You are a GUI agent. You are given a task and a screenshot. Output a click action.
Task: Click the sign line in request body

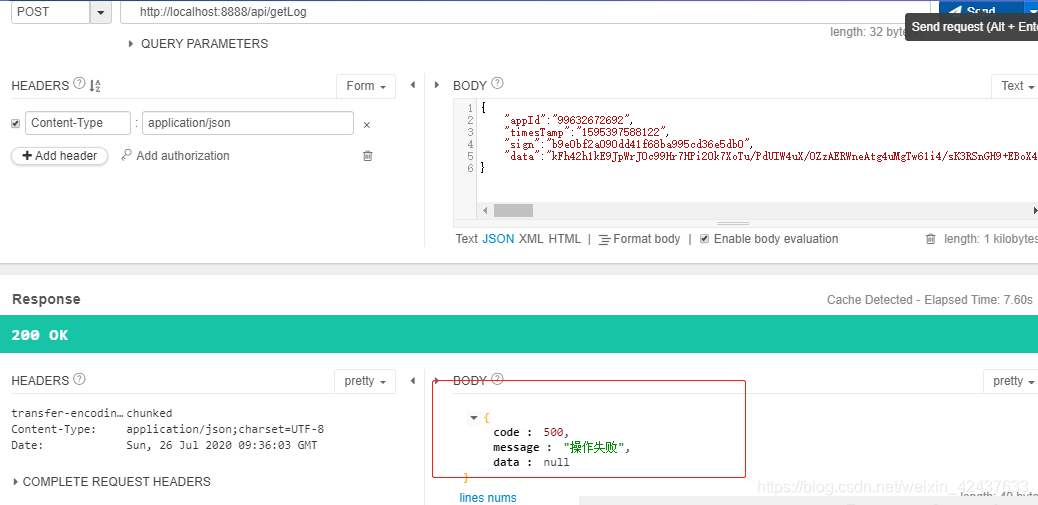point(629,144)
